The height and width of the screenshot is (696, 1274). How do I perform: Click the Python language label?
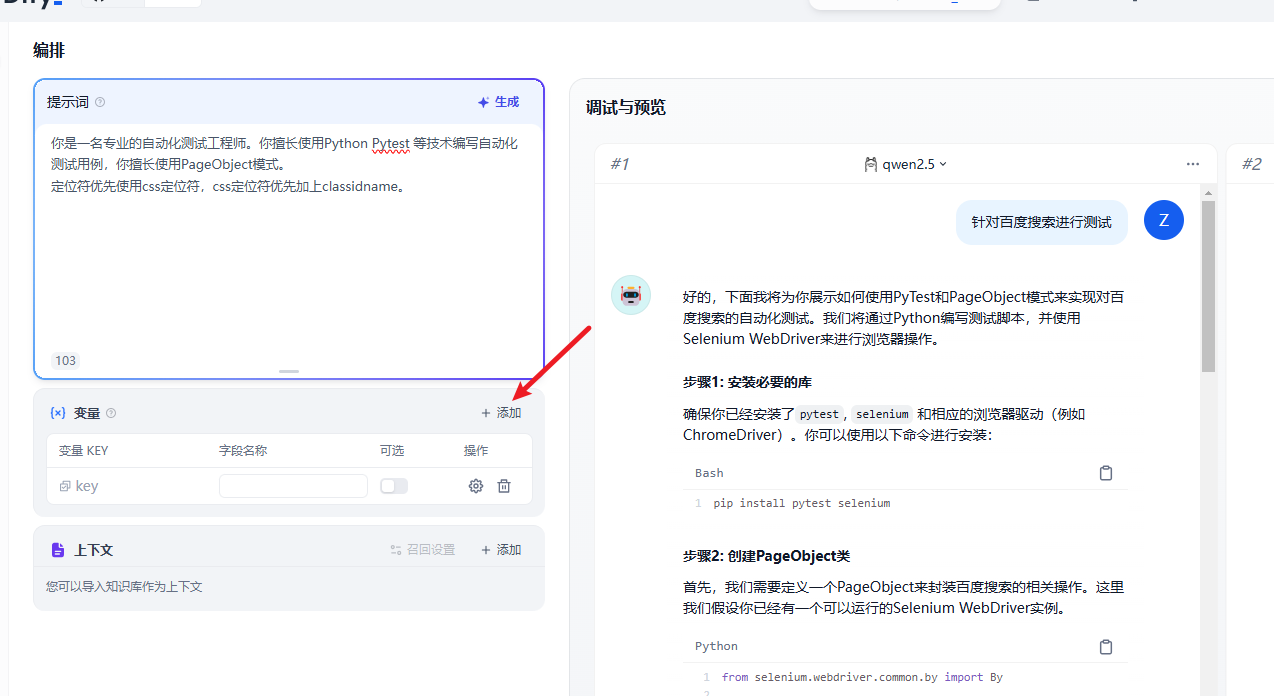(x=716, y=646)
